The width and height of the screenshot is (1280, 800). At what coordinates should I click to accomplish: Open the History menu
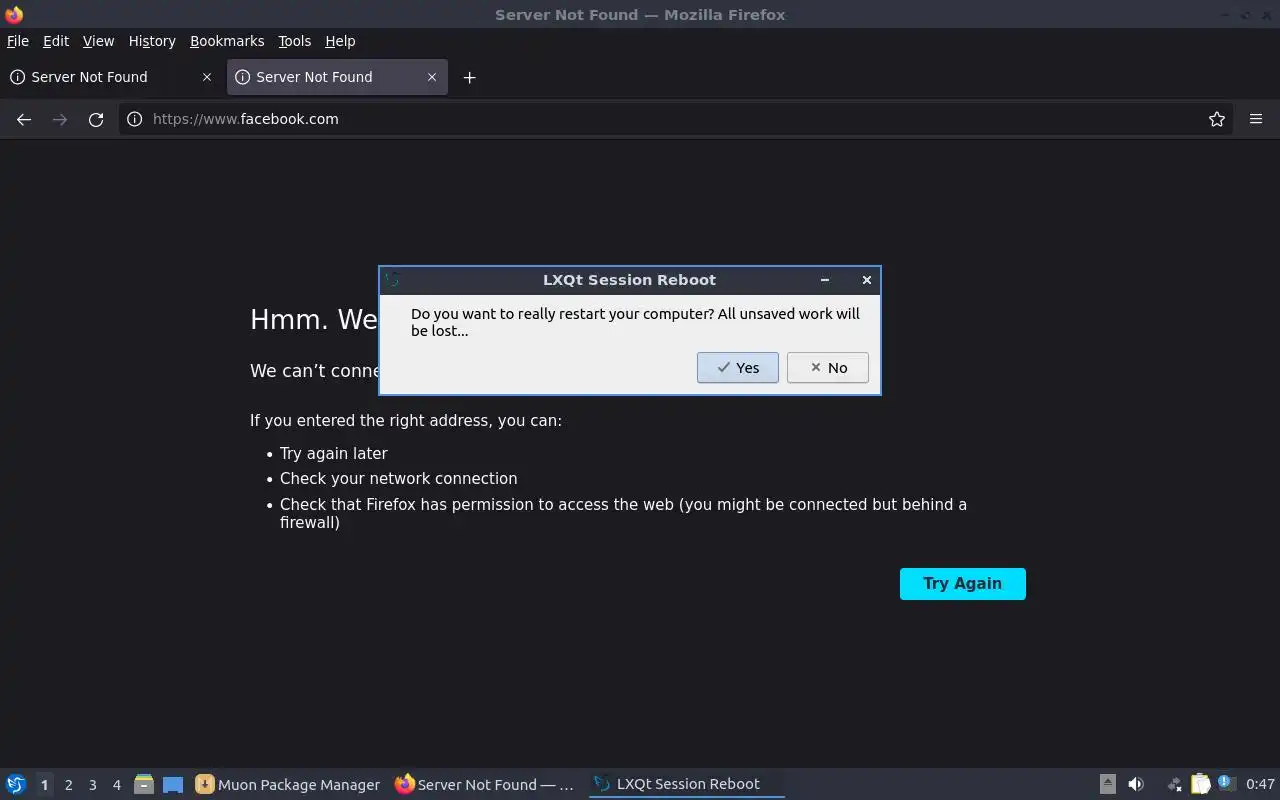coord(152,41)
